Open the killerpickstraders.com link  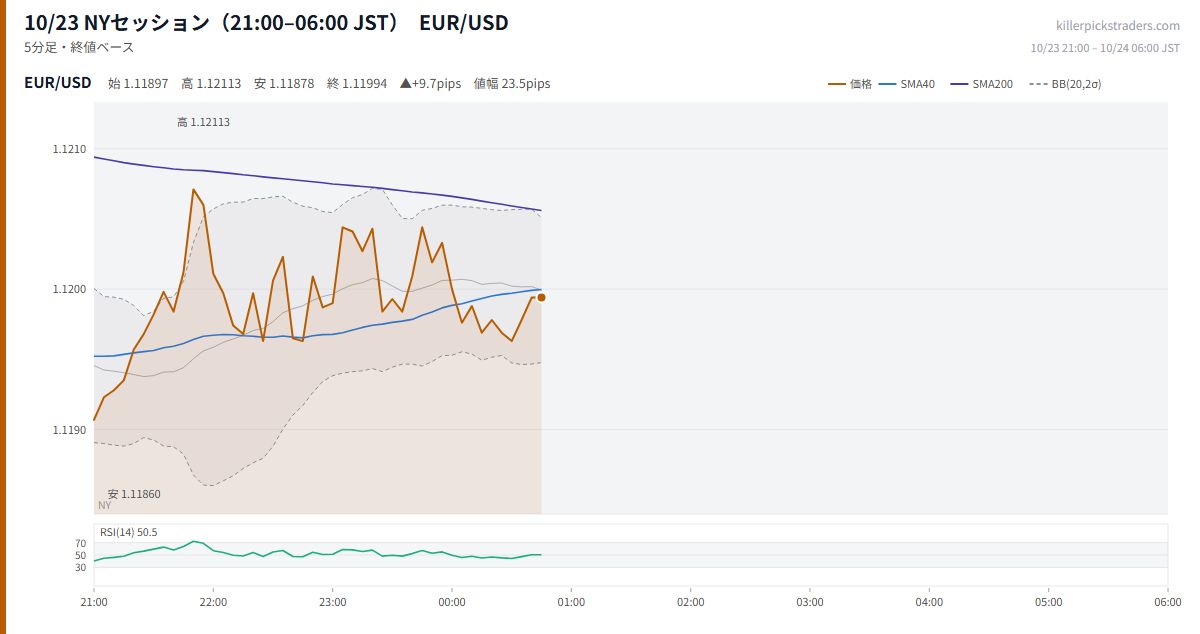click(x=1118, y=26)
